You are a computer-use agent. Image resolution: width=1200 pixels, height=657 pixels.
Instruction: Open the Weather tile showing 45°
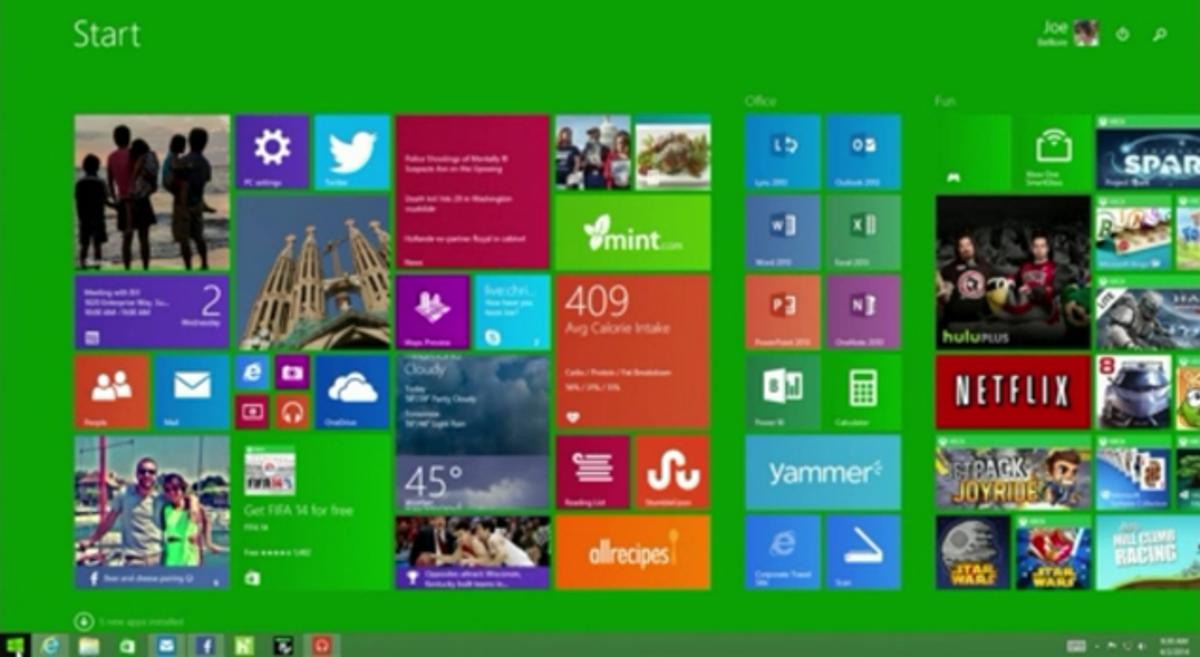pyautogui.click(x=472, y=432)
